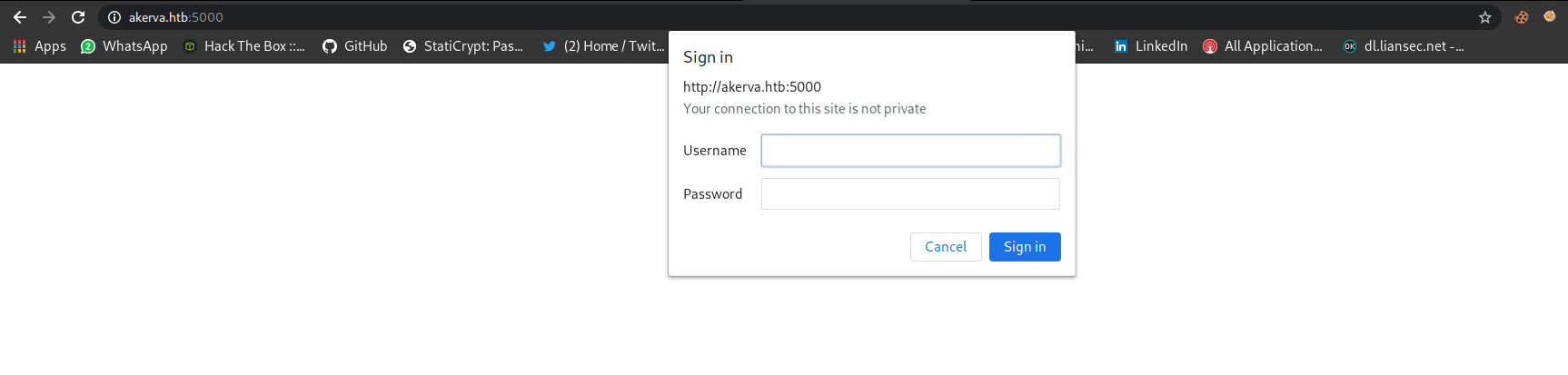Open the StatiCrypt bookmark
Image resolution: width=1568 pixels, height=375 pixels.
tap(463, 46)
